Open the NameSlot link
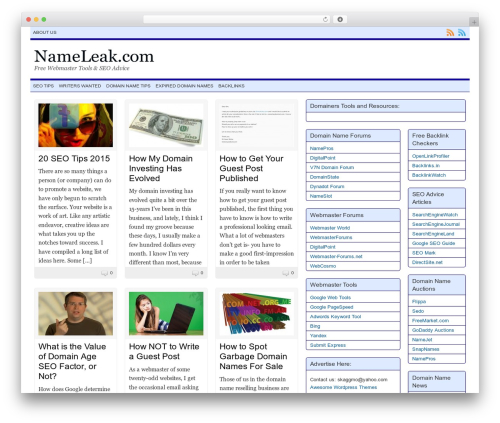The height and width of the screenshot is (423, 500). coord(321,196)
